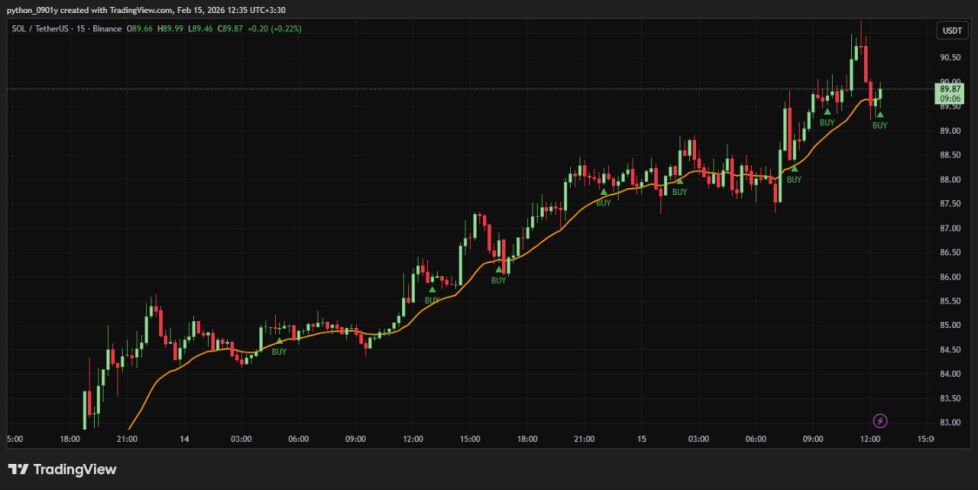
Task: Click the date label 14 on time axis
Action: click(x=184, y=439)
